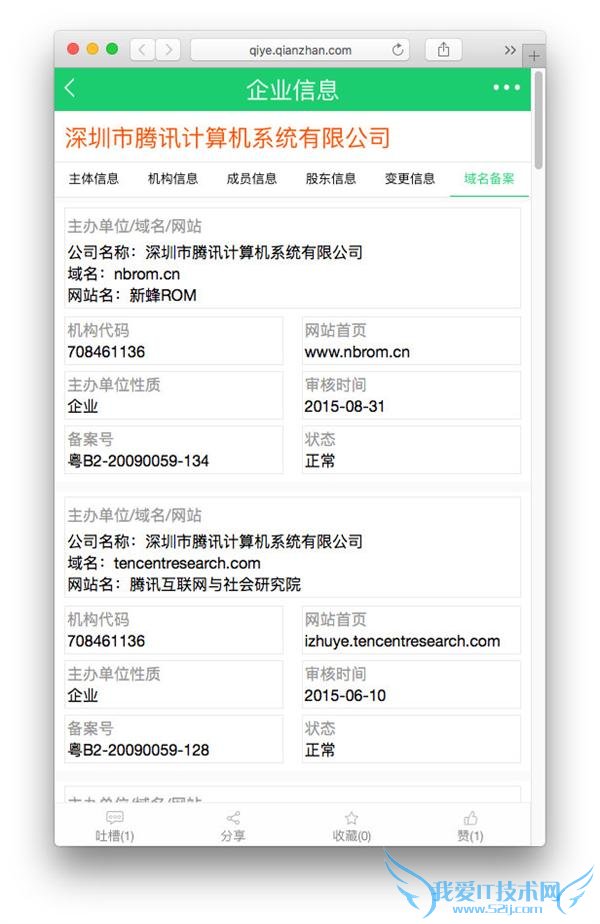The height and width of the screenshot is (924, 600).
Task: Click the 企业信息 header title
Action: [292, 90]
